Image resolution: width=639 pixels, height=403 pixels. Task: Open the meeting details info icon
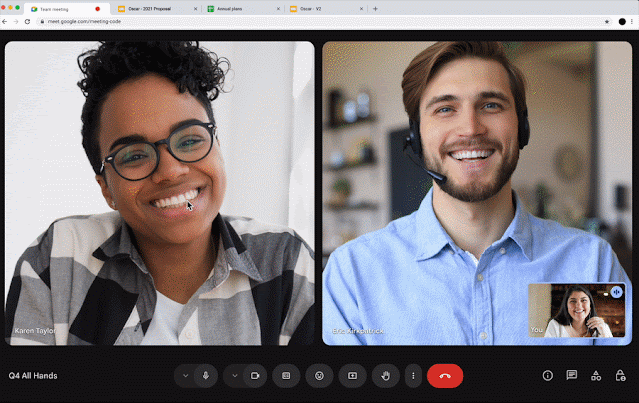pos(547,376)
